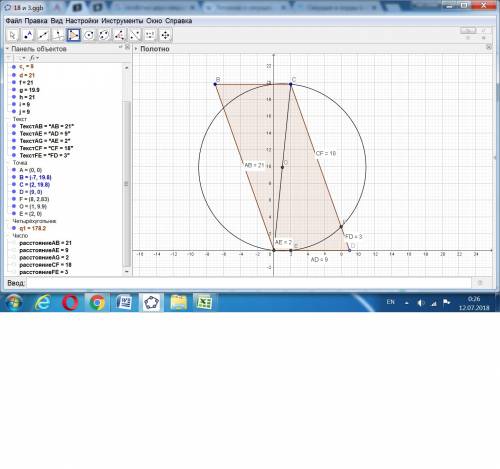Image resolution: width=500 pixels, height=469 pixels.
Task: Collapse the Текст group in objects panel
Action: coord(8,119)
